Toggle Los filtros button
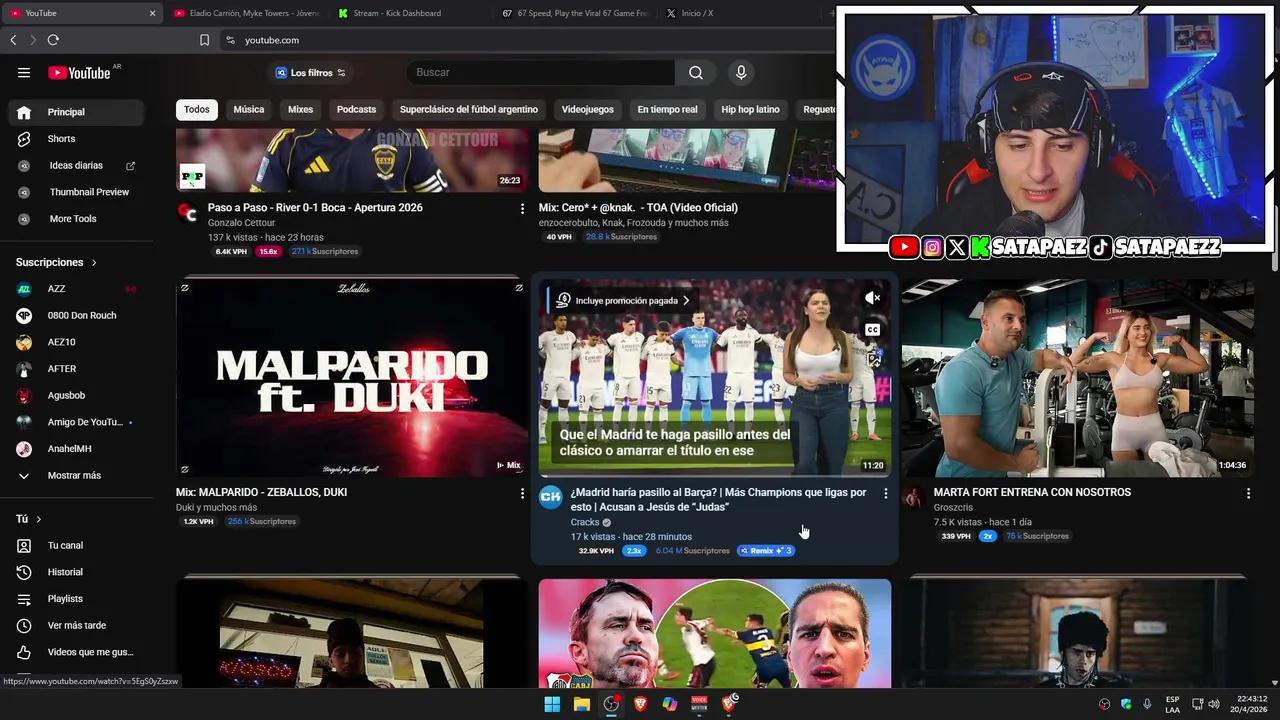 click(310, 73)
